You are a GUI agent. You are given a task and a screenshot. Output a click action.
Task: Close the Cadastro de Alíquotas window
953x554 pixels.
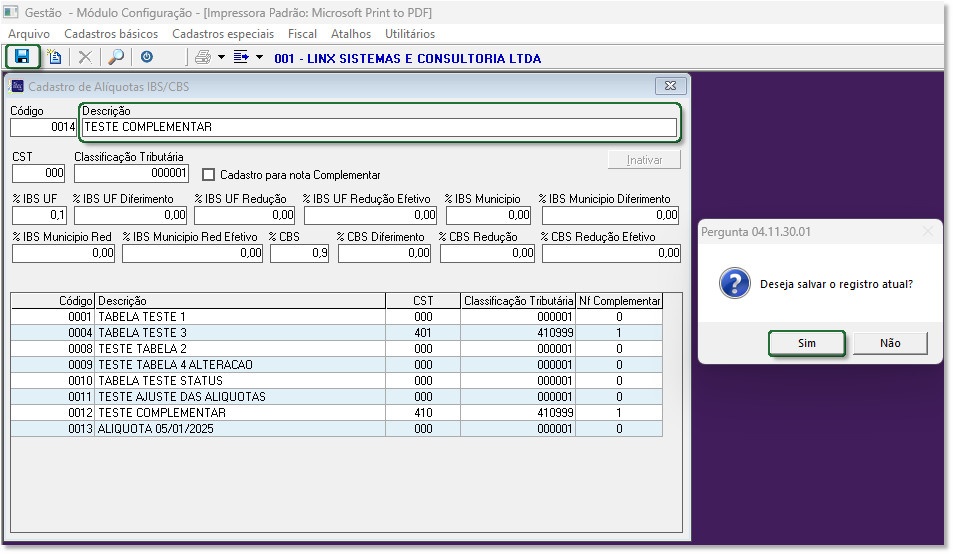tap(669, 86)
